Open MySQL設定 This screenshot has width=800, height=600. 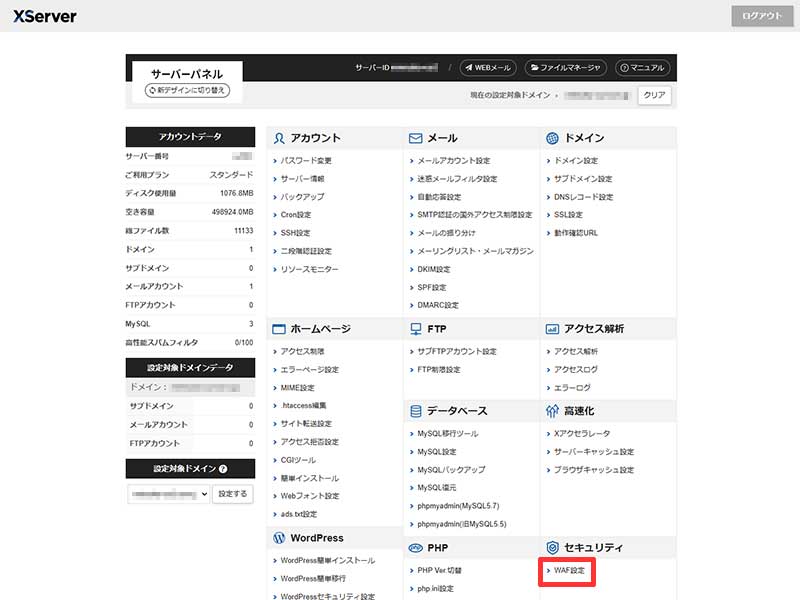(437, 452)
